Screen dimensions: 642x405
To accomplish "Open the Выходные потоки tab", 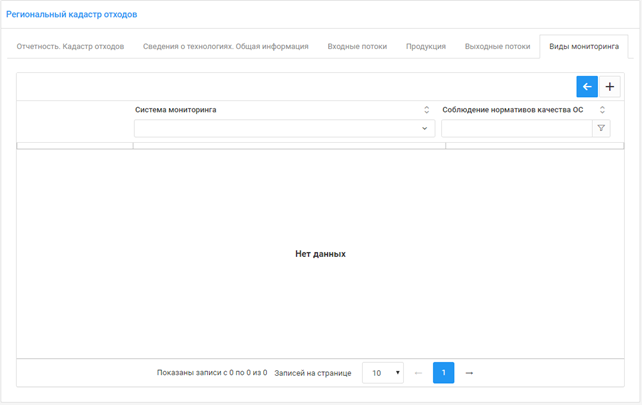I will coord(497,47).
